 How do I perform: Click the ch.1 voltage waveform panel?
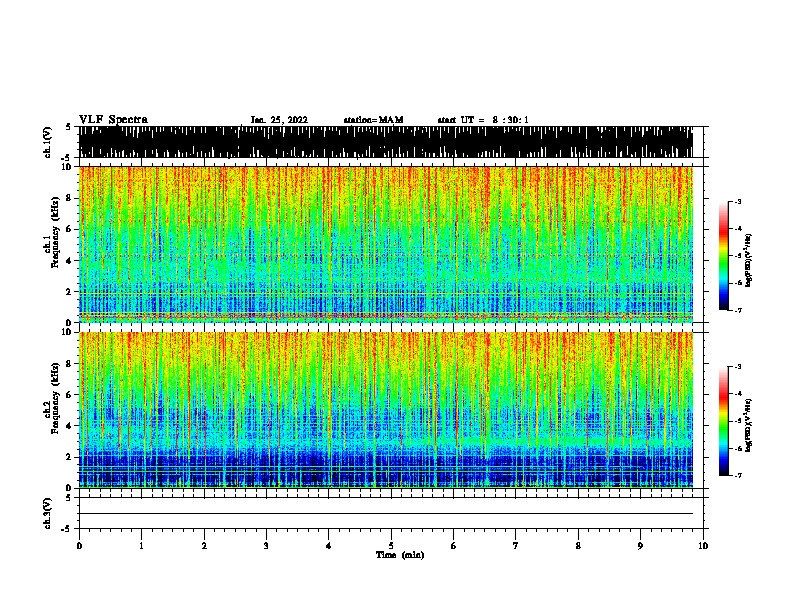click(386, 142)
